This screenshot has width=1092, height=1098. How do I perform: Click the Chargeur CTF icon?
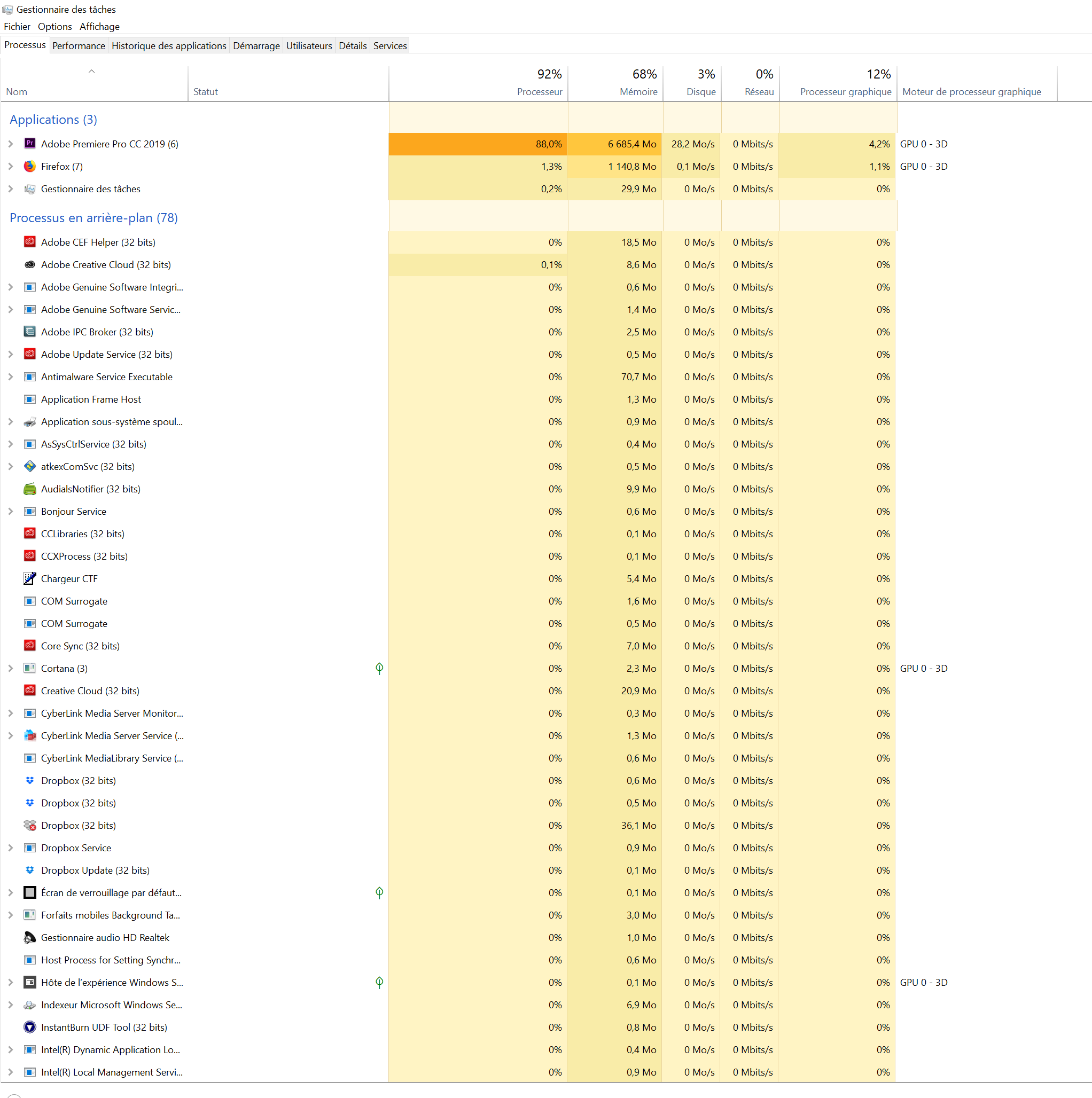pyautogui.click(x=29, y=578)
